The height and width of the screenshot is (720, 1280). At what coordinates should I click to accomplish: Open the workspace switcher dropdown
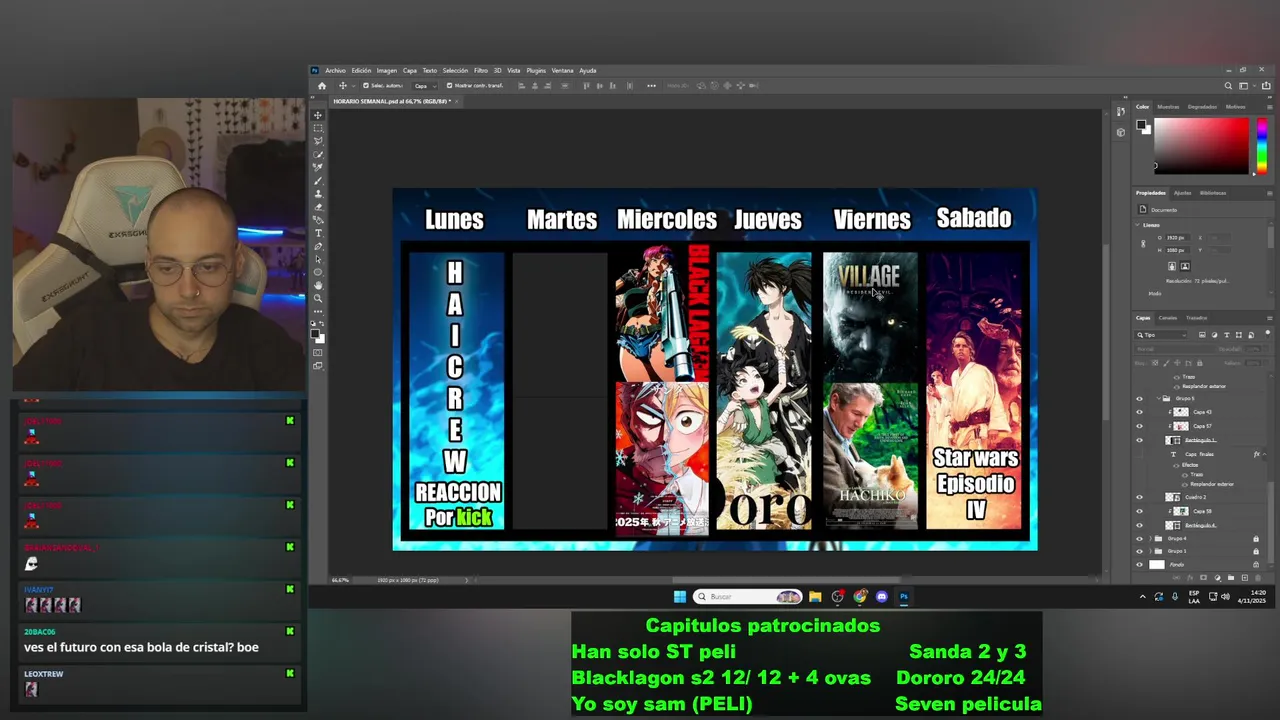tap(1247, 86)
